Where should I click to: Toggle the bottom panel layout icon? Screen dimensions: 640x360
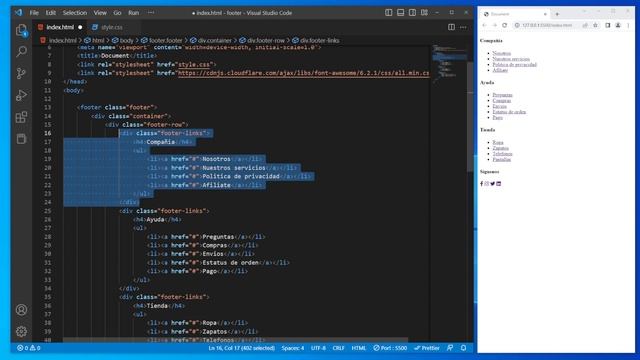(x=400, y=13)
